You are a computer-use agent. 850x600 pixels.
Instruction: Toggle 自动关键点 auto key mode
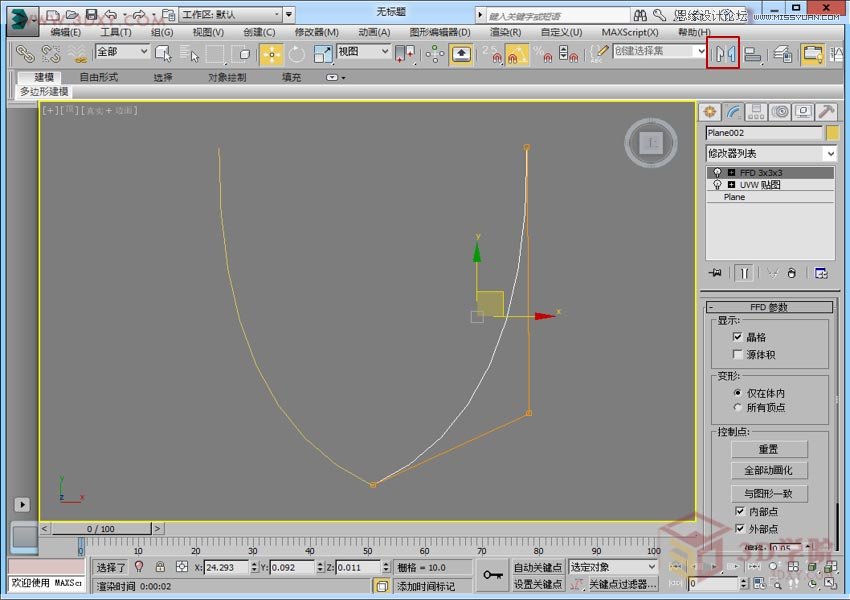click(537, 567)
